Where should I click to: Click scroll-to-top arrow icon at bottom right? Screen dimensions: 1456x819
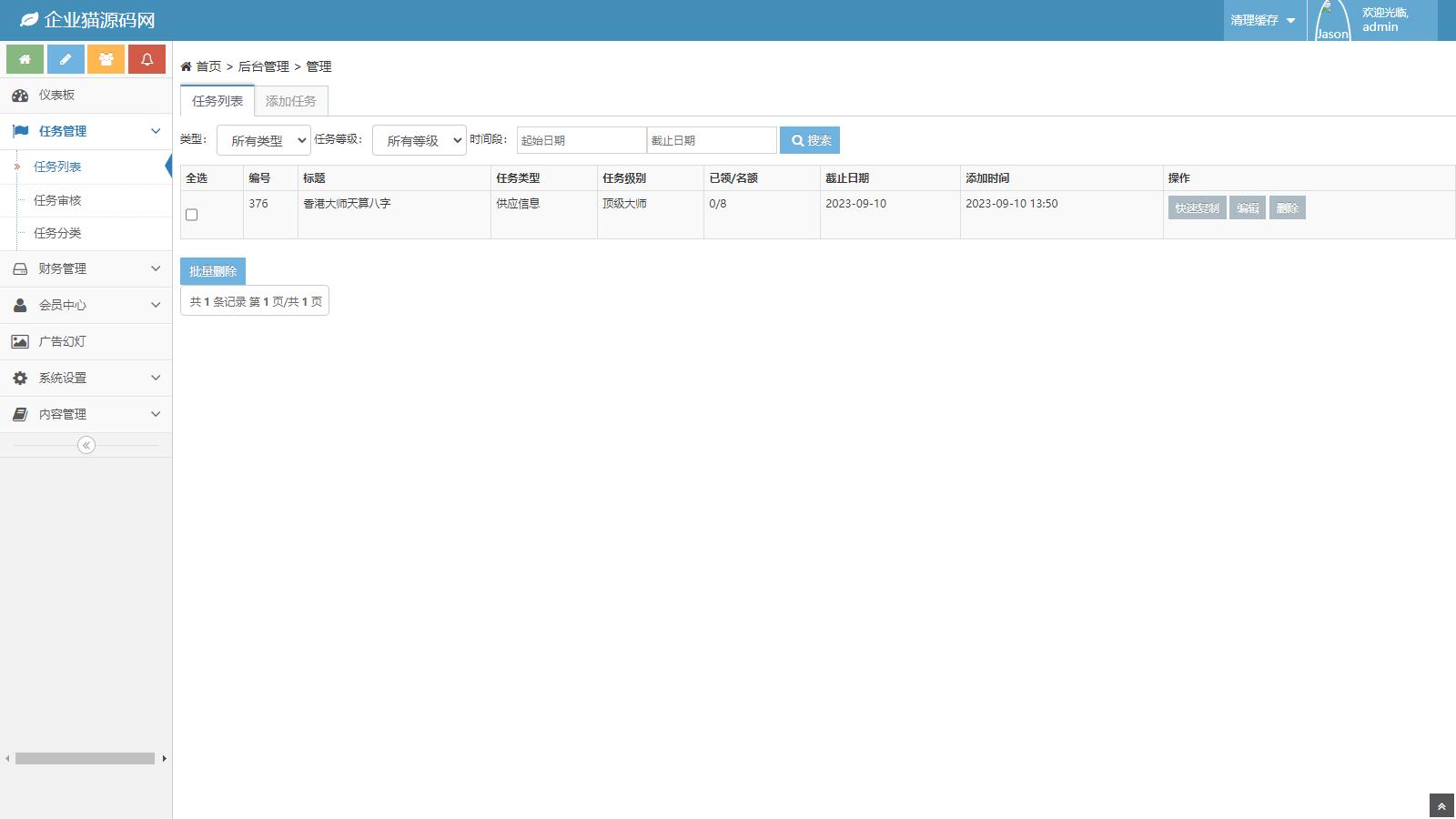pyautogui.click(x=1441, y=806)
